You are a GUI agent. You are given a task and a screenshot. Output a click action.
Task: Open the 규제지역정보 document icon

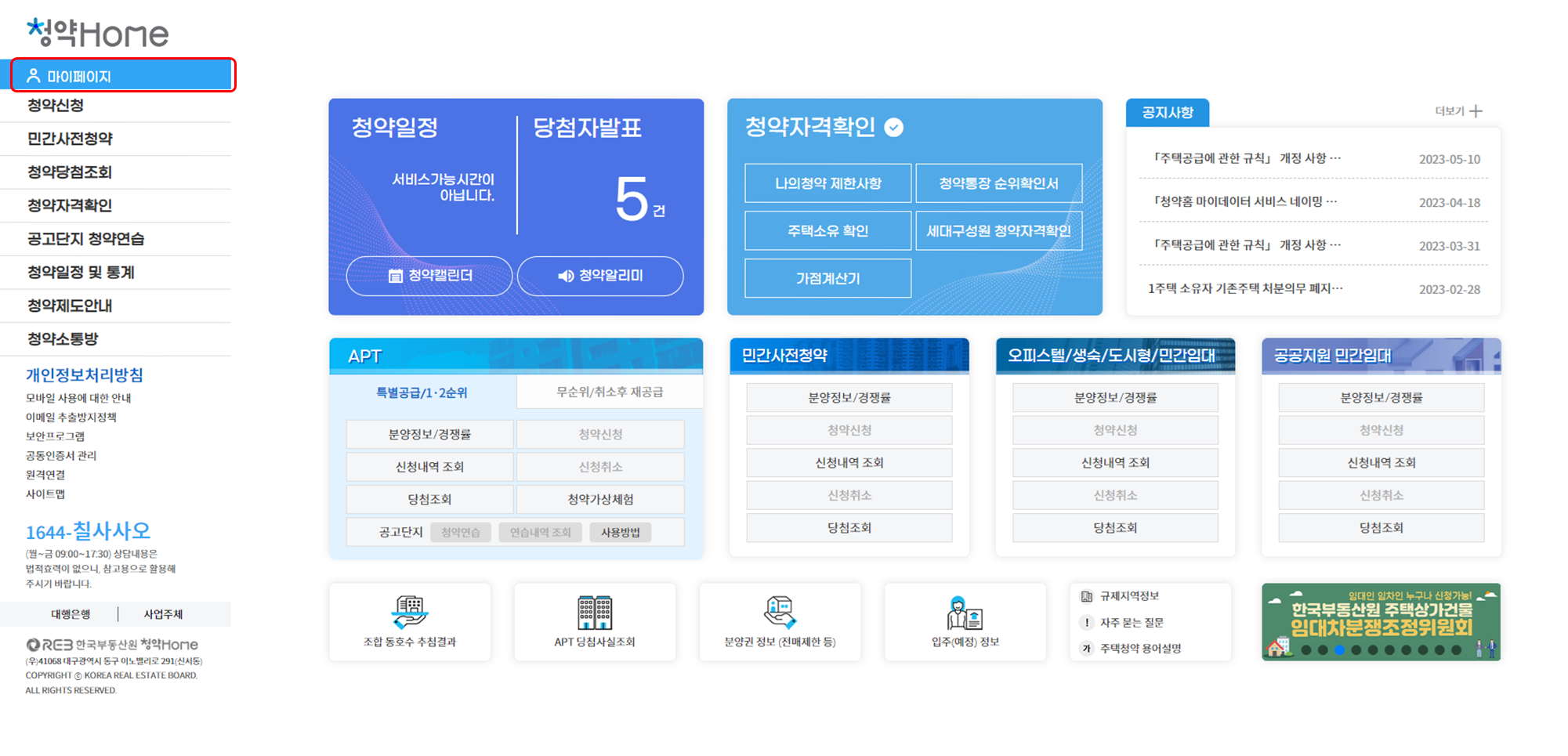coord(1085,595)
